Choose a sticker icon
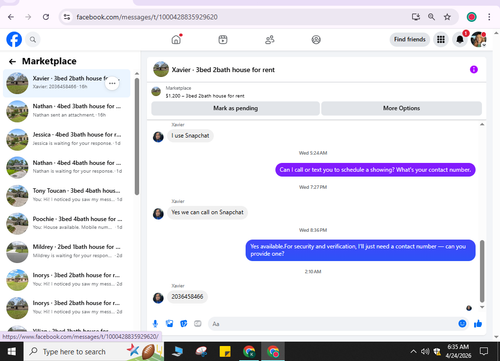The image size is (500, 361). (x=184, y=324)
